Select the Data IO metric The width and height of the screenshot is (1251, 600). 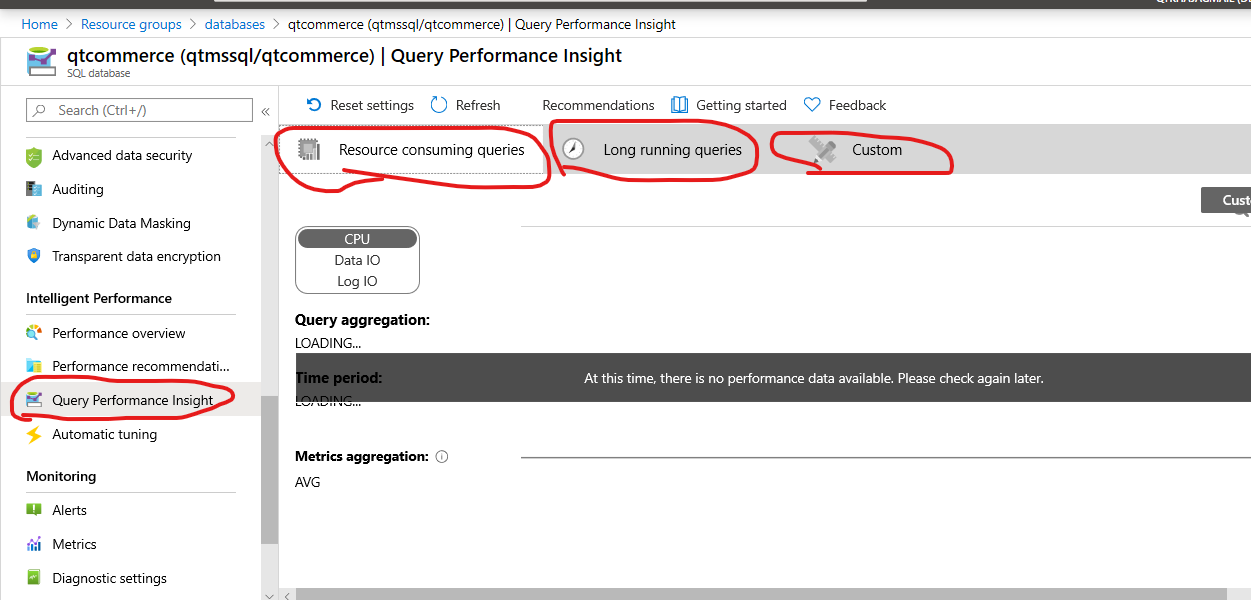pyautogui.click(x=357, y=259)
